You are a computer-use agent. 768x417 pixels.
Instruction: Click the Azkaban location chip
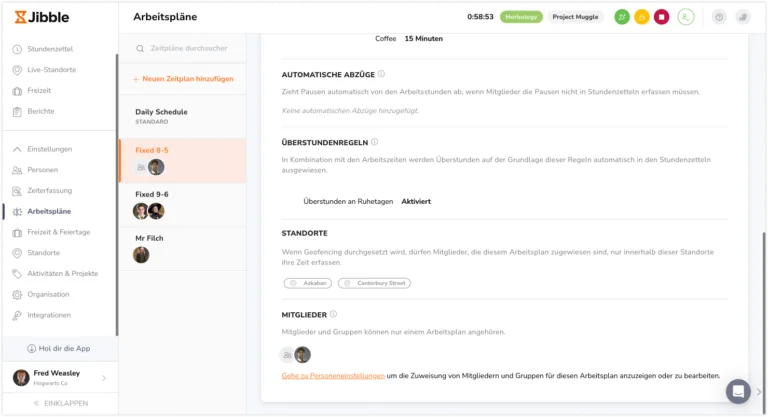point(308,283)
